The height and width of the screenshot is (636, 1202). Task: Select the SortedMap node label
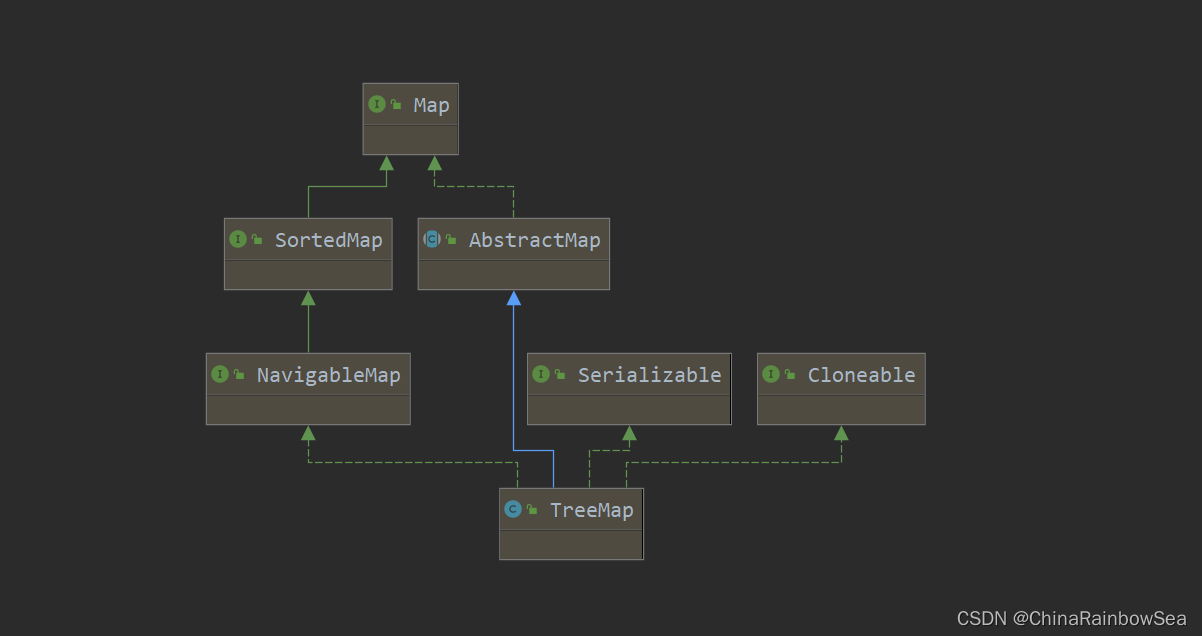point(328,240)
